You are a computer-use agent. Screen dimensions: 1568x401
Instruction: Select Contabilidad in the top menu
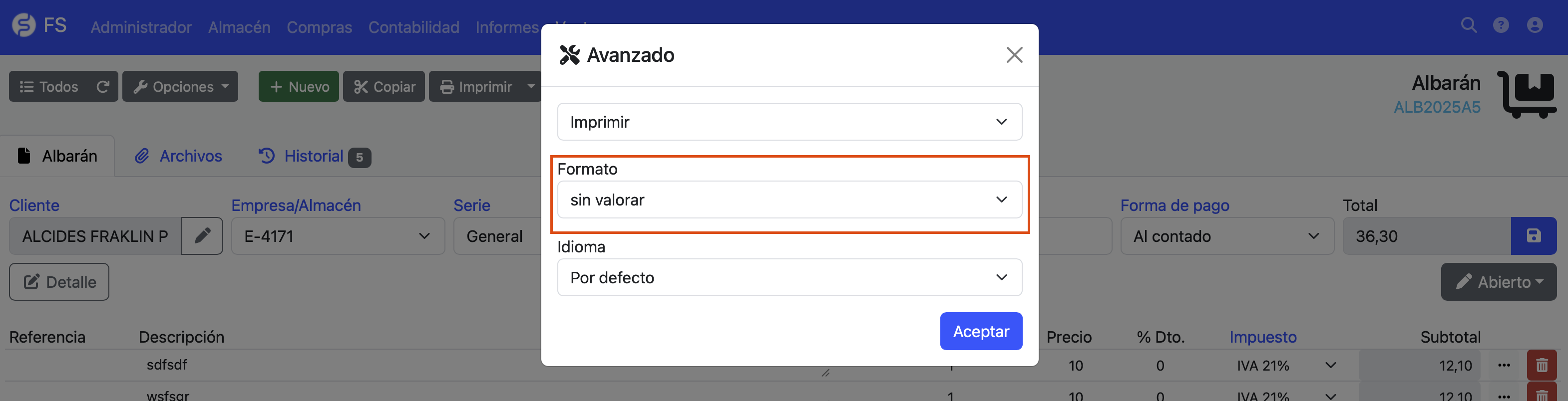[x=413, y=27]
